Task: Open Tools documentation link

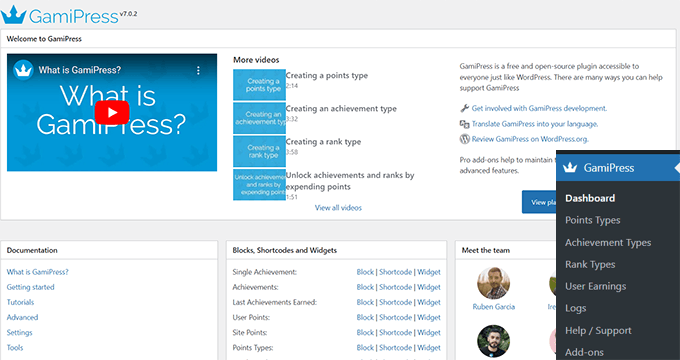Action: click(x=15, y=348)
